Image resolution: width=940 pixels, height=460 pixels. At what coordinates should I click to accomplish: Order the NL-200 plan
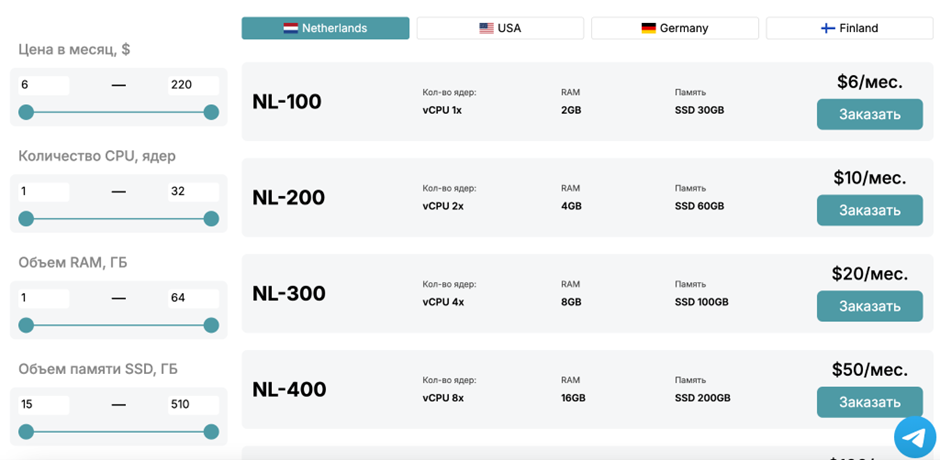(x=869, y=210)
